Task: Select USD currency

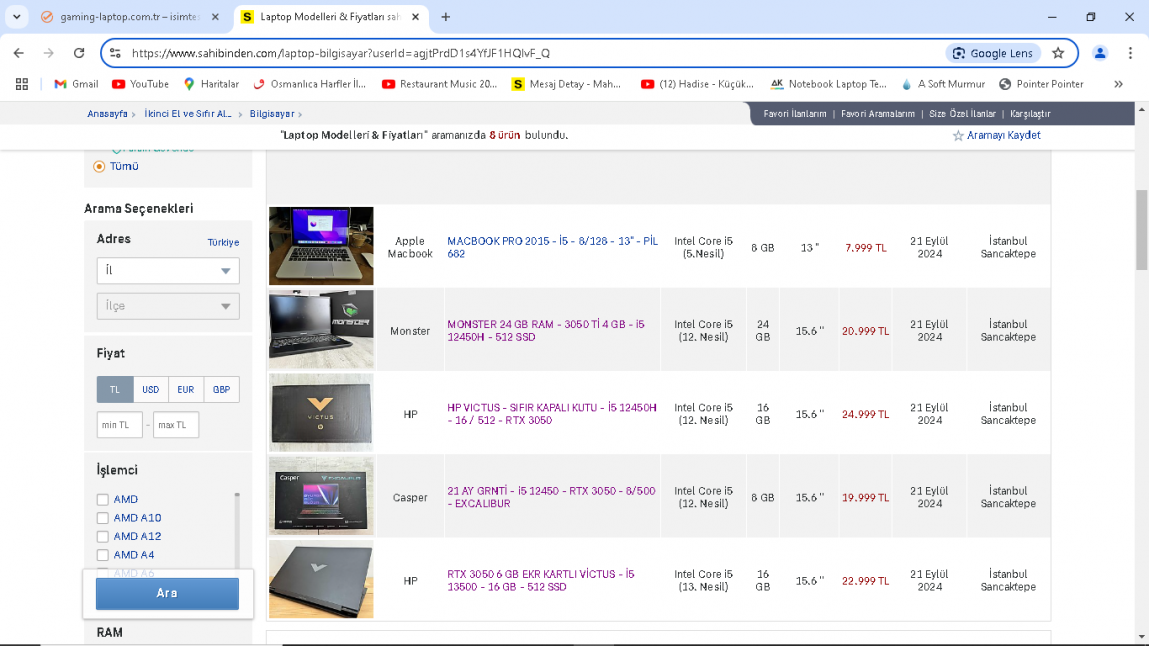Action: [150, 390]
